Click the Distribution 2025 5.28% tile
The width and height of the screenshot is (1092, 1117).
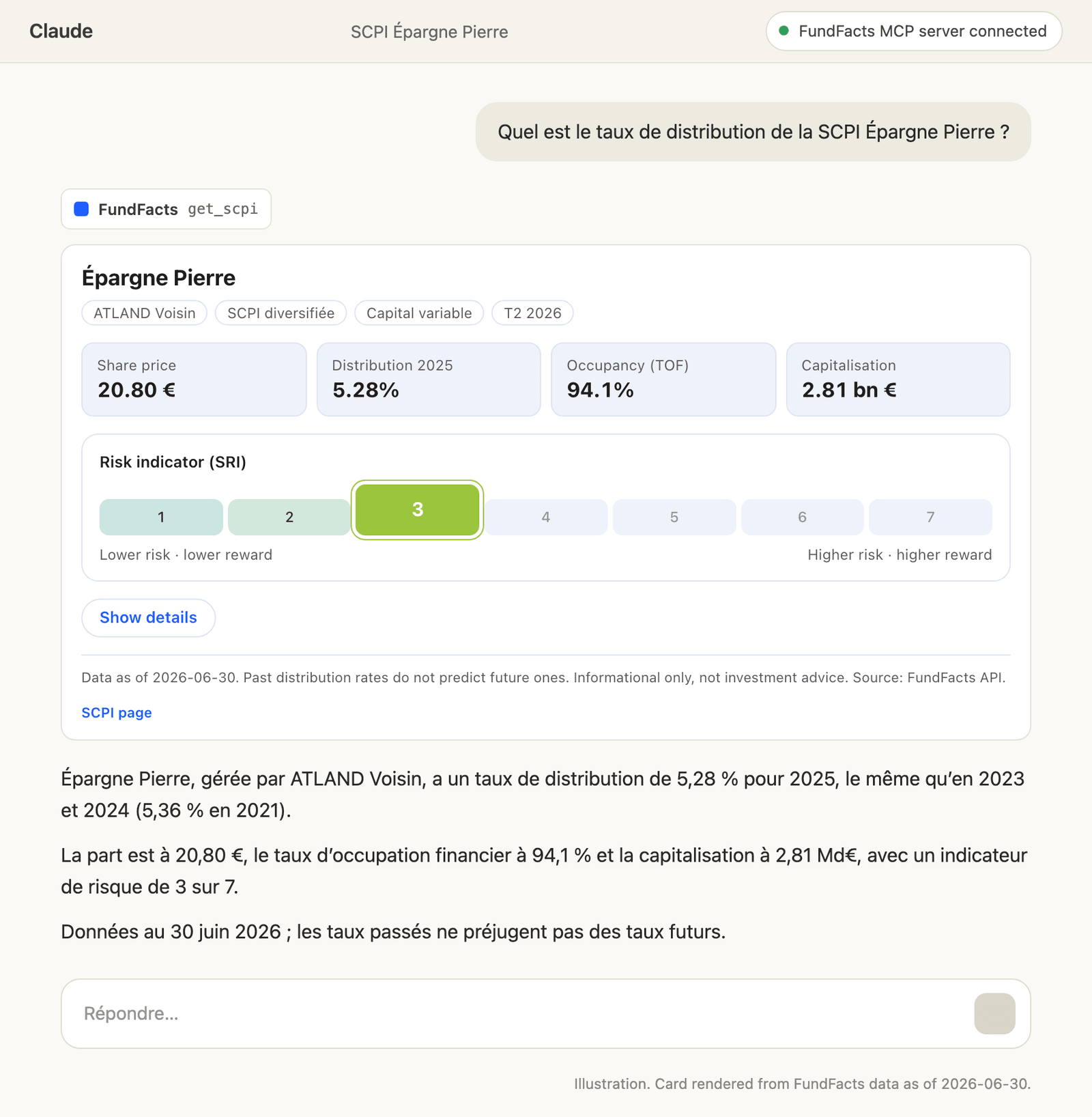pyautogui.click(x=429, y=380)
